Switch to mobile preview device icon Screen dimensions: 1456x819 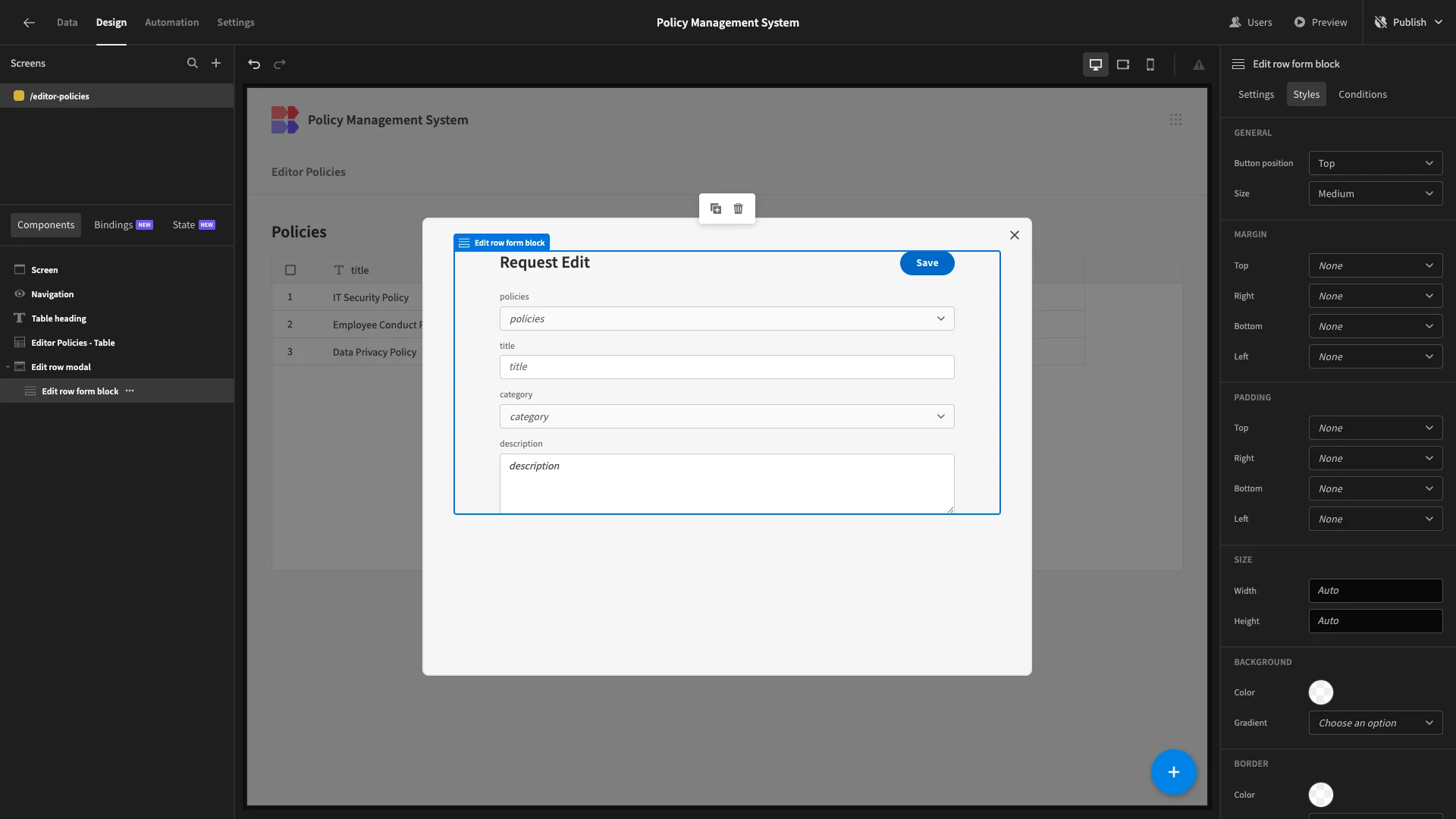(1150, 64)
